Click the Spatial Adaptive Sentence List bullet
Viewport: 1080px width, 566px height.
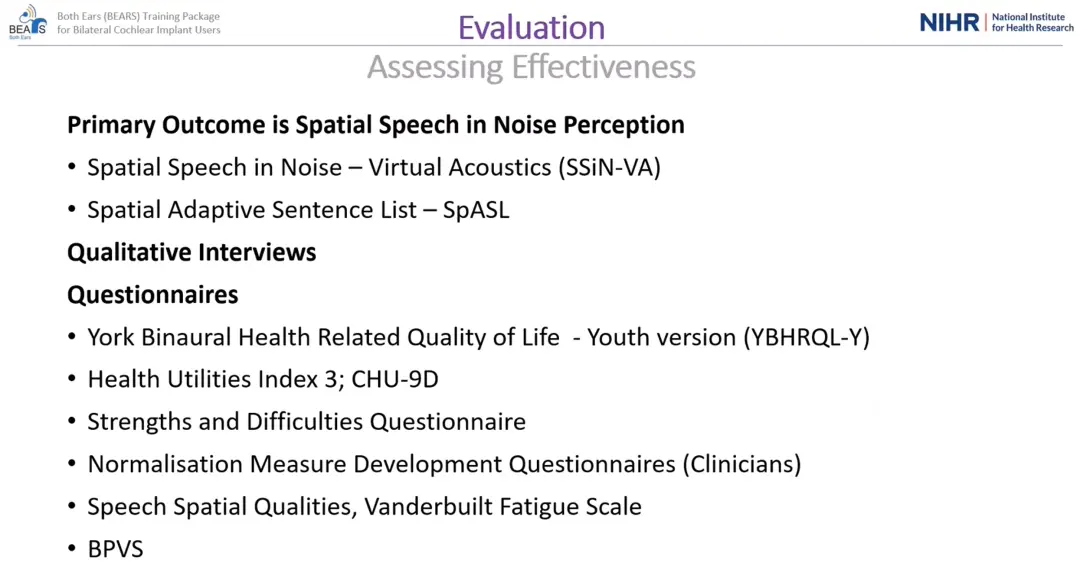[x=297, y=210]
